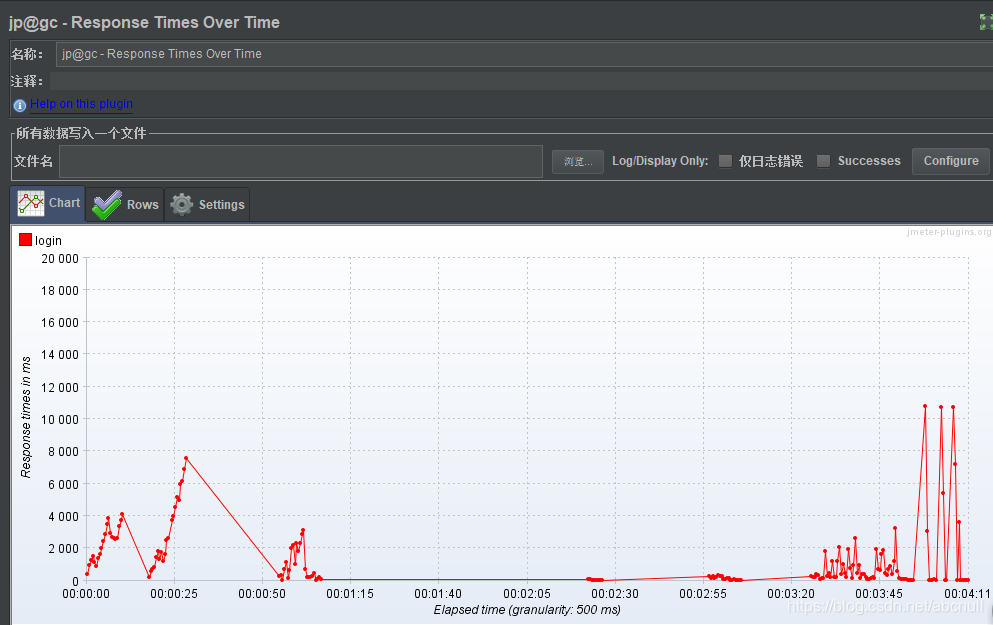
Task: Click the 00:01:15 time axis label
Action: [x=350, y=594]
